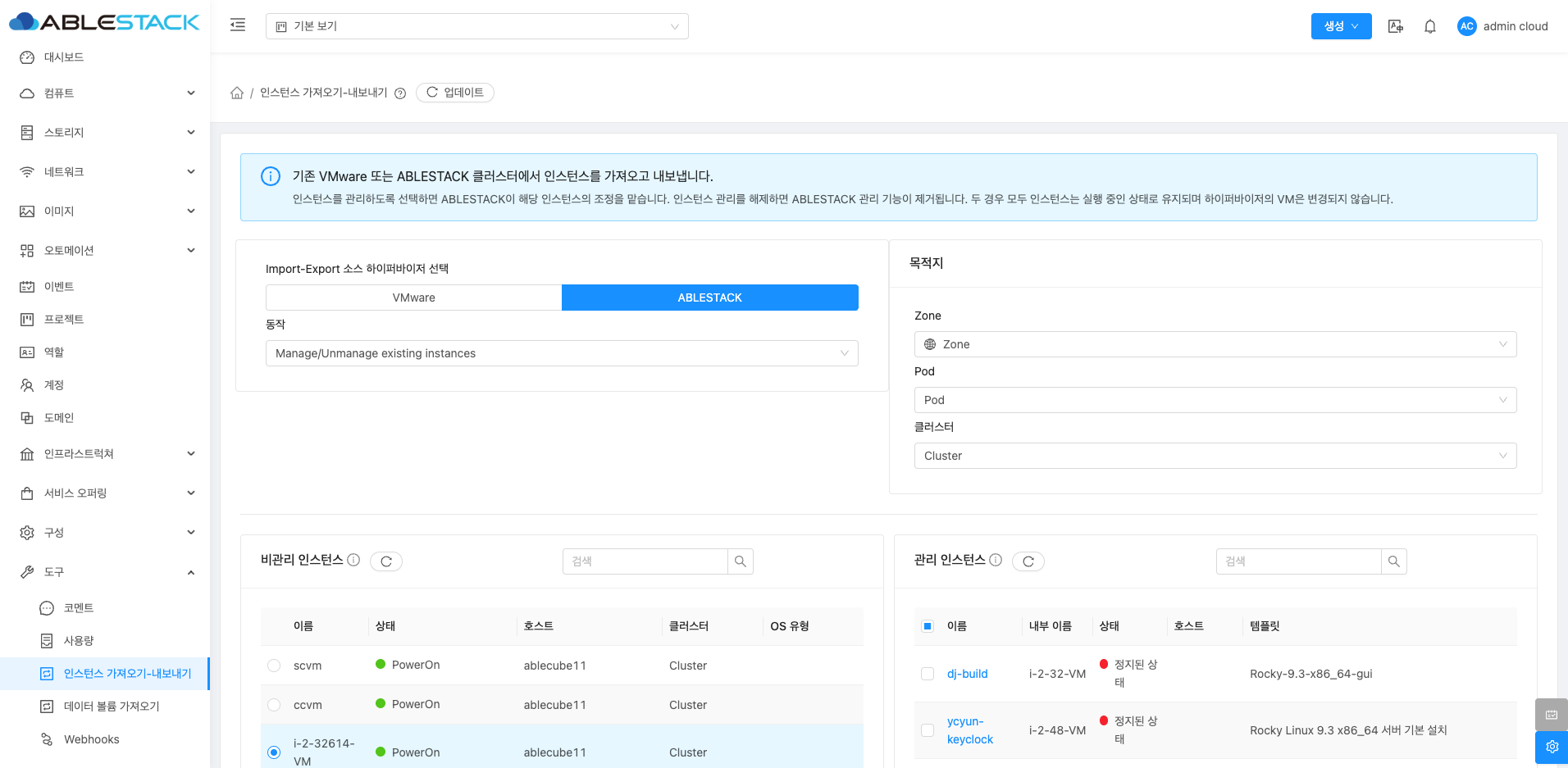The image size is (1568, 768).
Task: Refresh the unmanaged instances list
Action: [386, 561]
